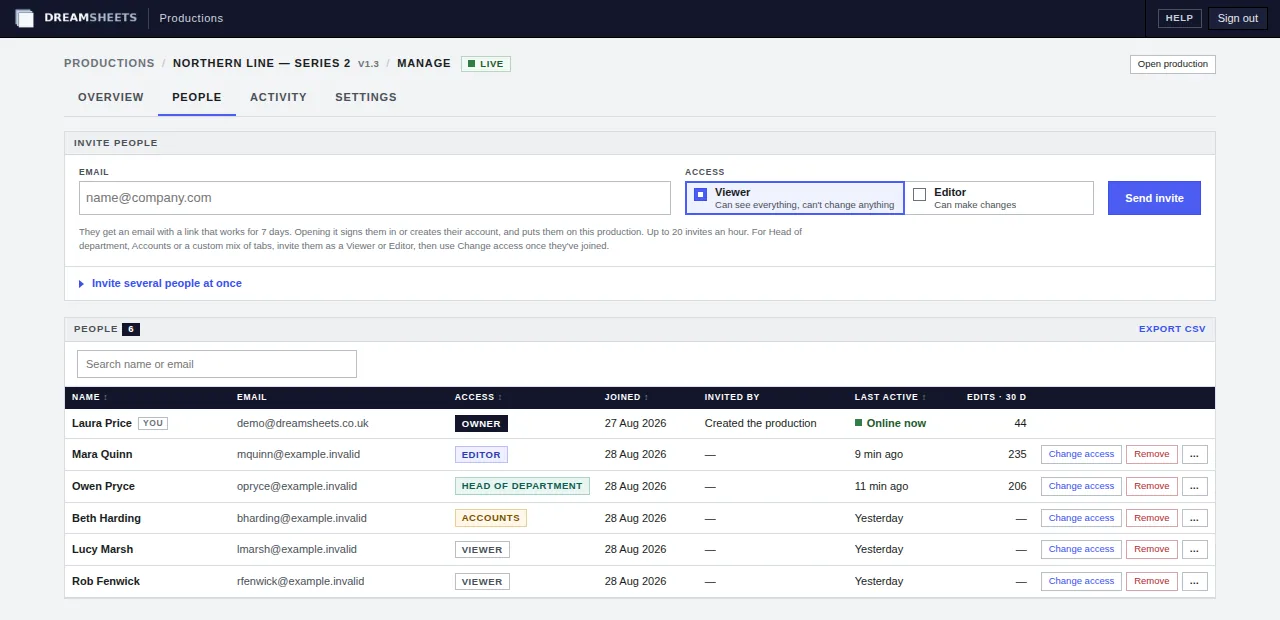Image resolution: width=1280 pixels, height=620 pixels.
Task: Open Northern Line — Series 2 breadcrumb
Action: (x=262, y=63)
